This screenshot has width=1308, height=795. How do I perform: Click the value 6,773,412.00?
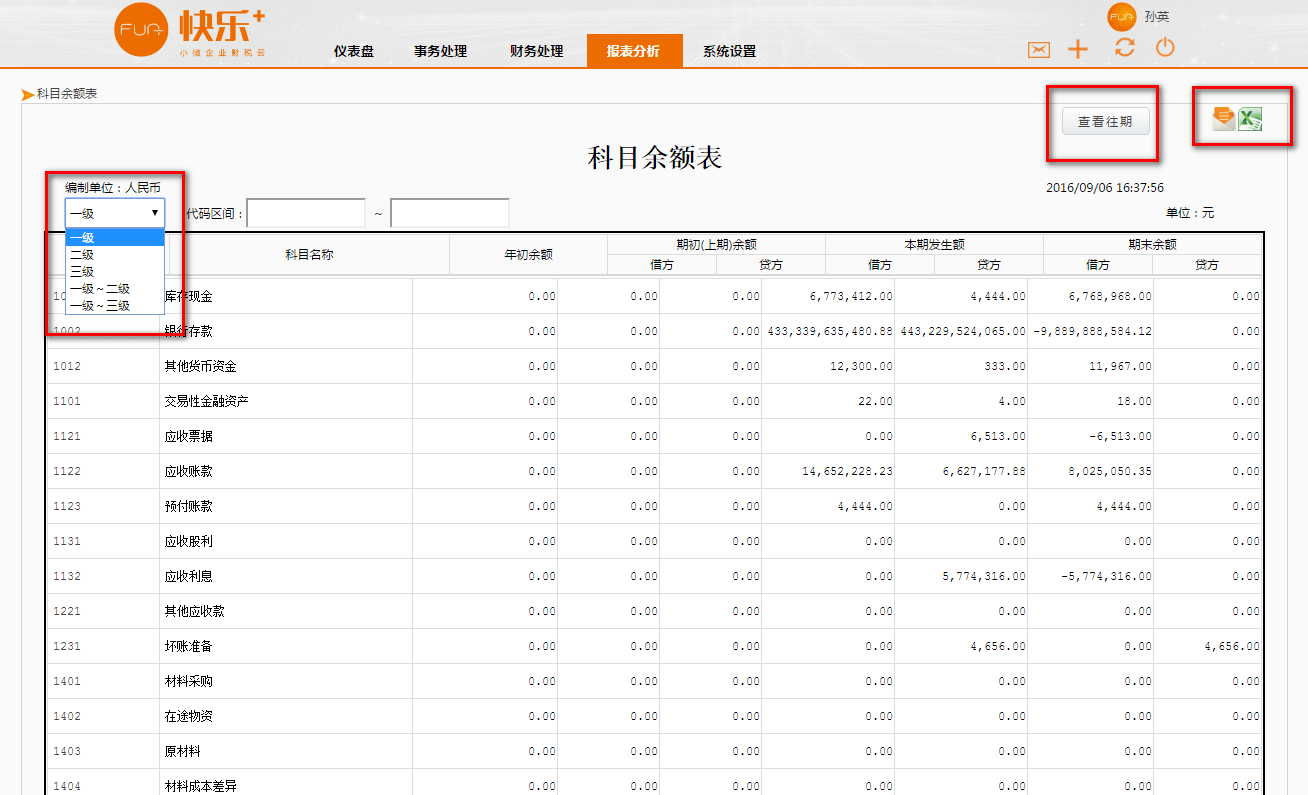click(851, 296)
